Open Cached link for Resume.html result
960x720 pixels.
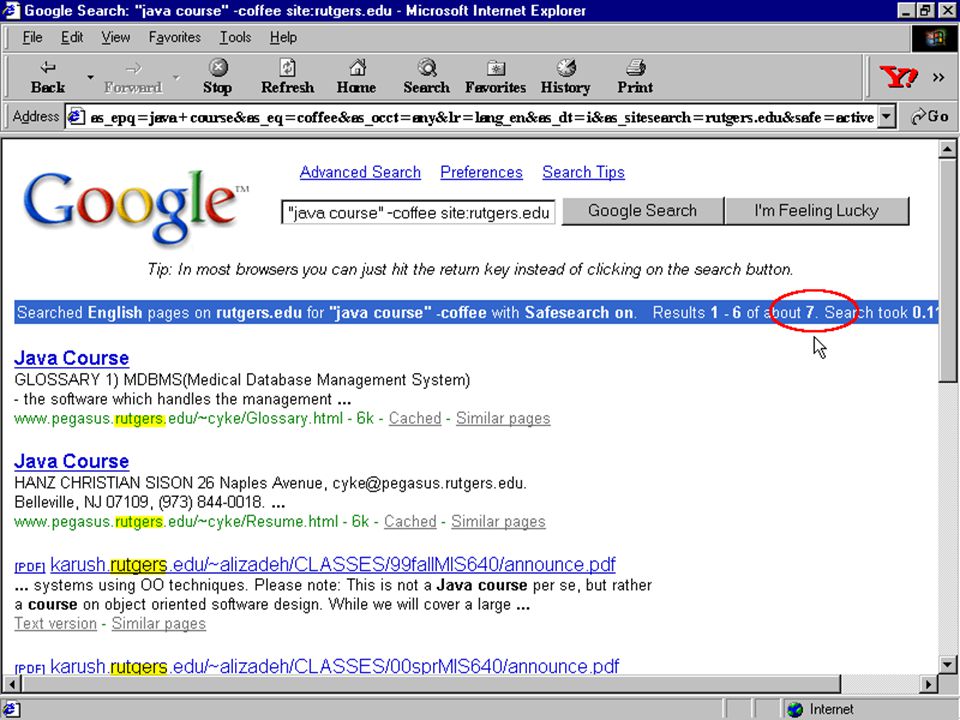410,521
